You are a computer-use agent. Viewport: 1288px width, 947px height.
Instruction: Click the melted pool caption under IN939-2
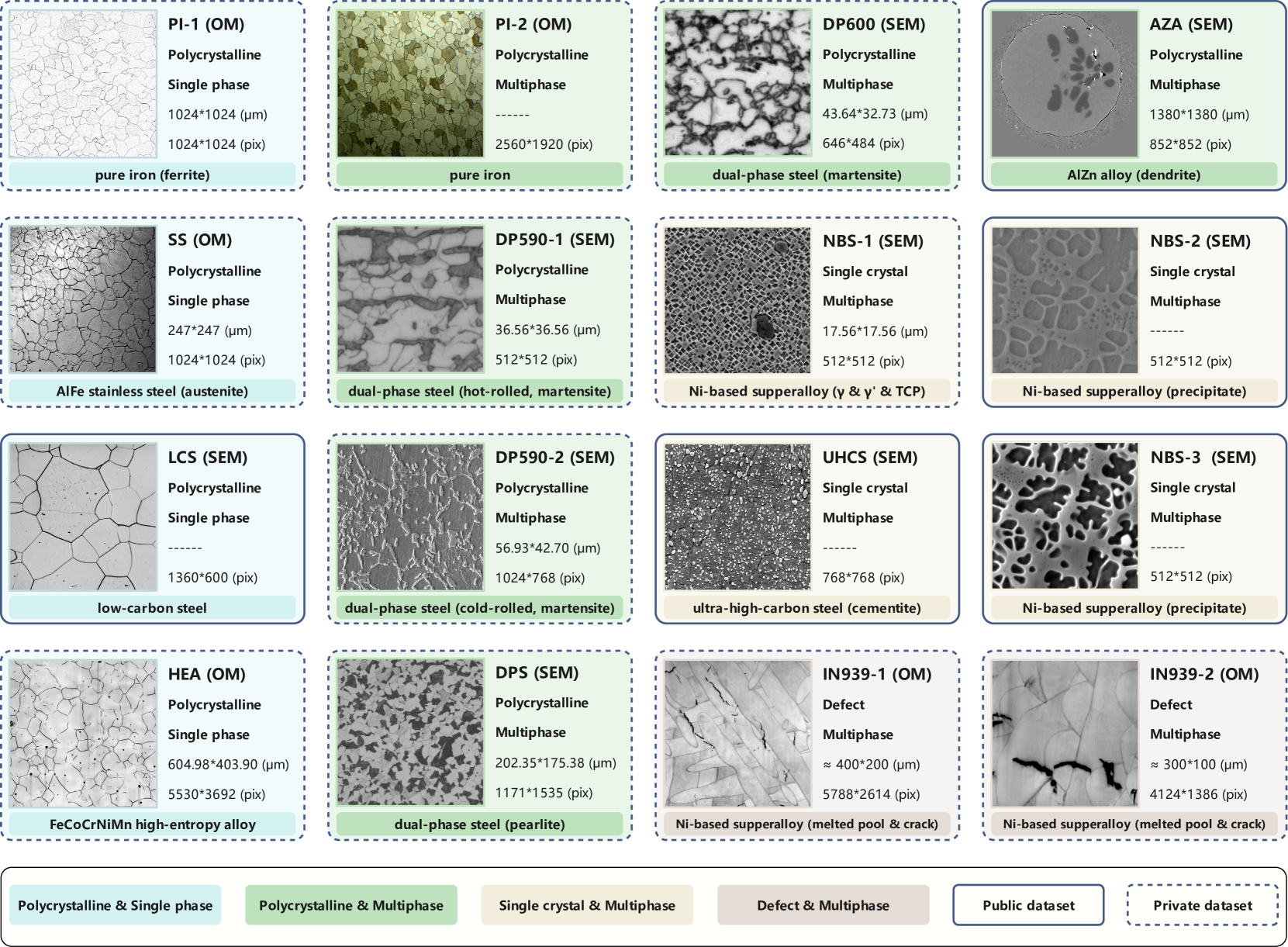(1134, 824)
